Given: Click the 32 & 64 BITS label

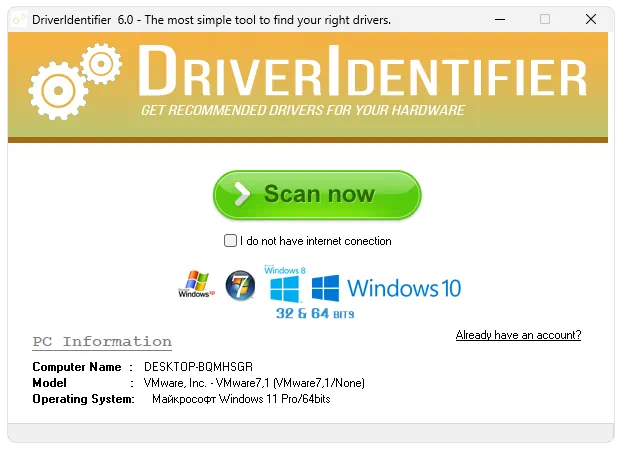Looking at the screenshot, I should 315,314.
